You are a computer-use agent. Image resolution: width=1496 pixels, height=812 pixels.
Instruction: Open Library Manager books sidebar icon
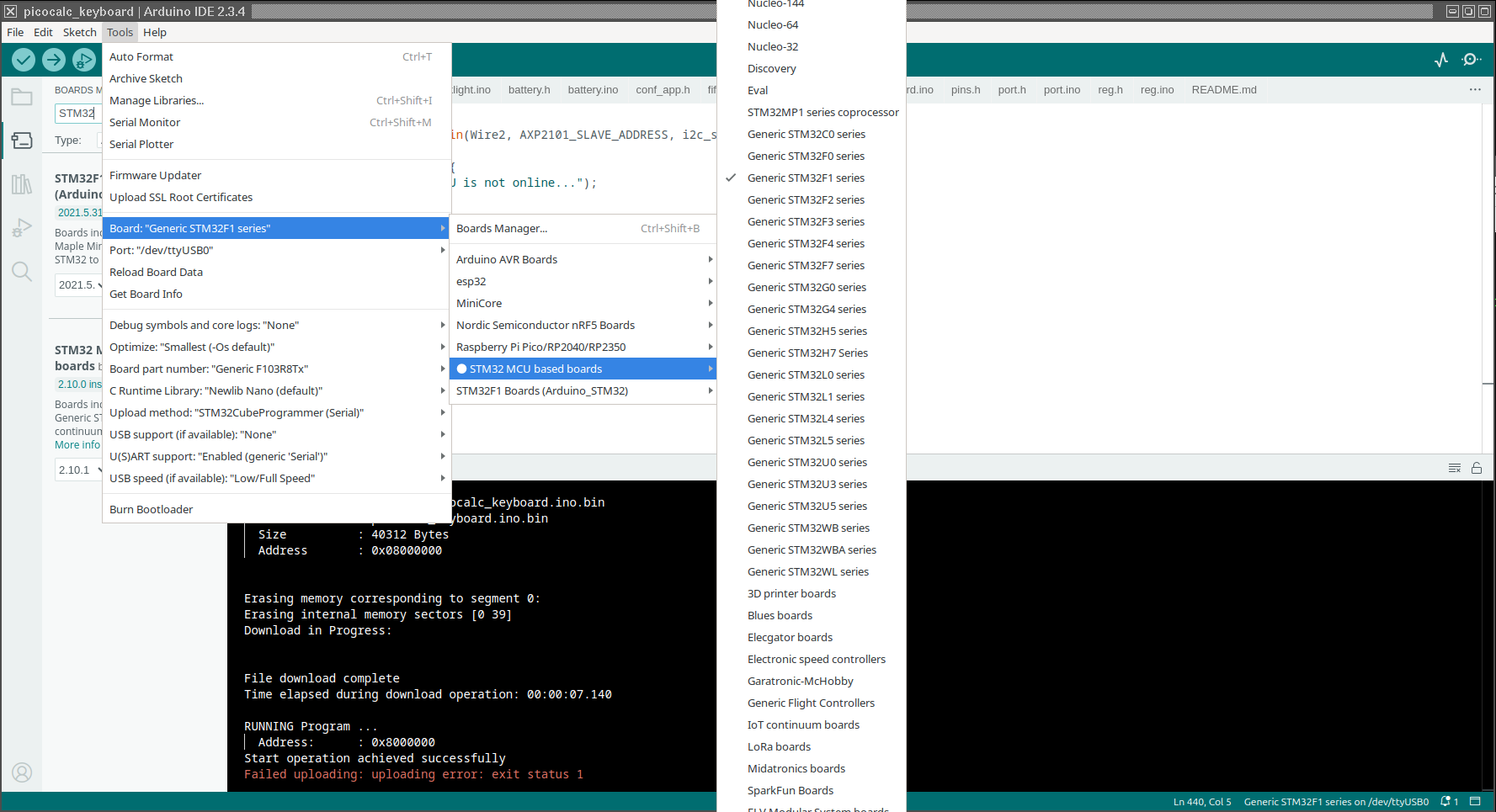pyautogui.click(x=22, y=184)
